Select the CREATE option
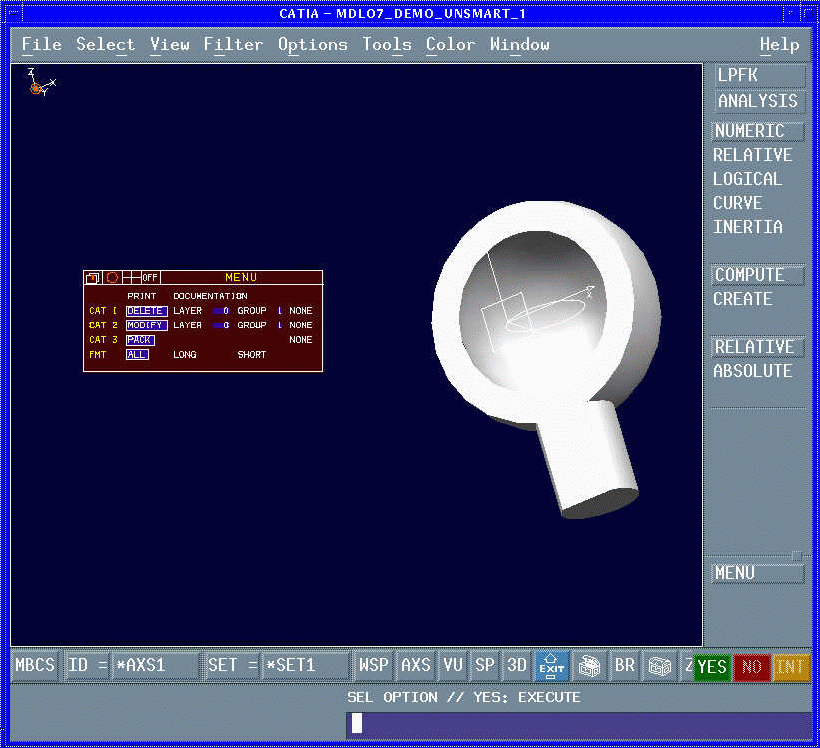 point(743,299)
